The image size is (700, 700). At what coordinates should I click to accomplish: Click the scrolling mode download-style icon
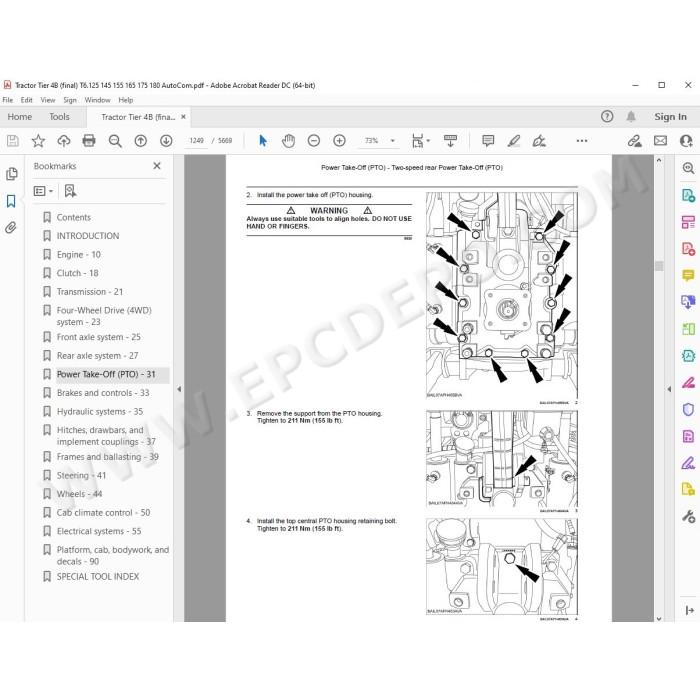pos(450,141)
